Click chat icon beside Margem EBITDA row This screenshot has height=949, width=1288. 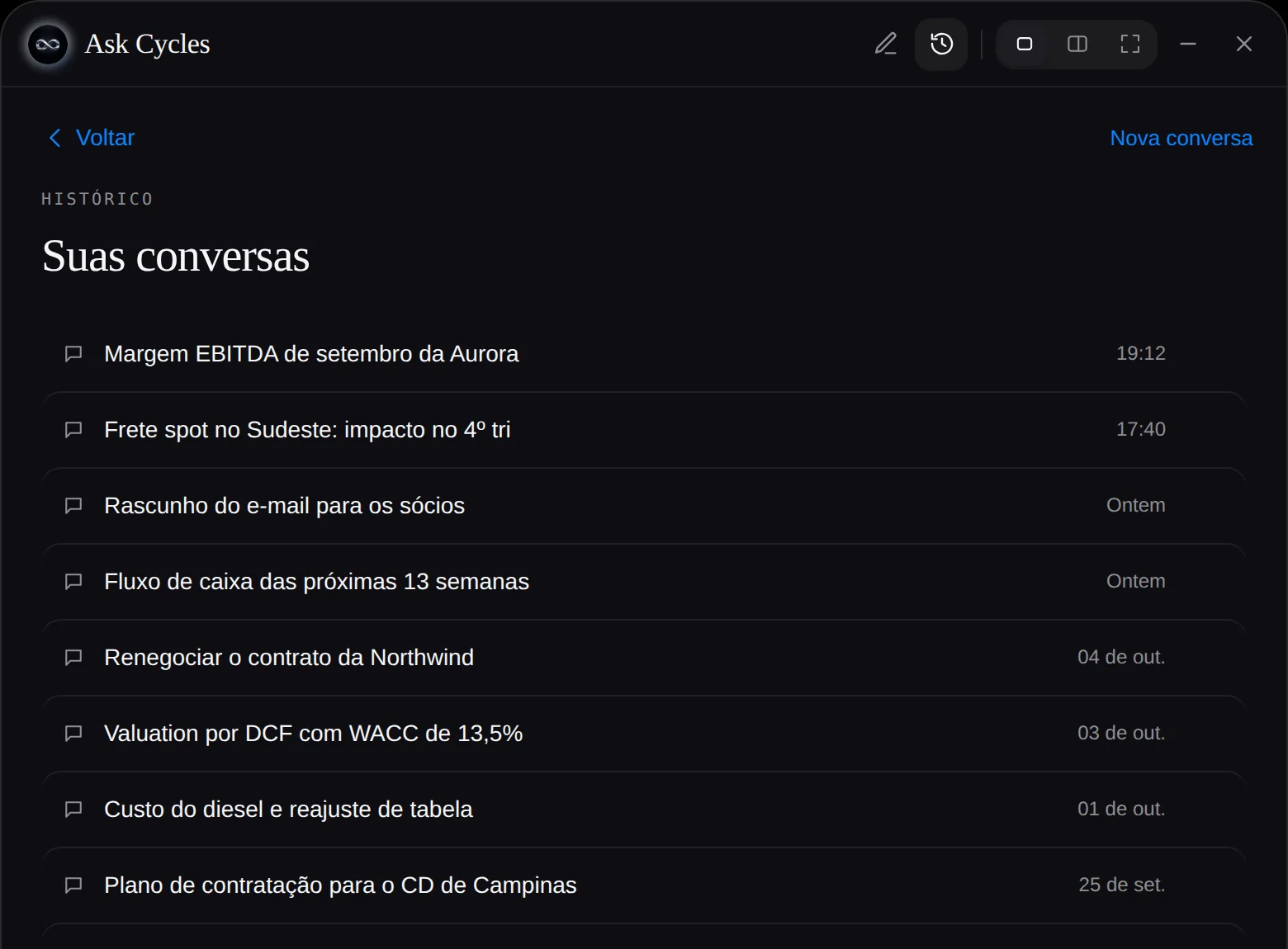73,354
